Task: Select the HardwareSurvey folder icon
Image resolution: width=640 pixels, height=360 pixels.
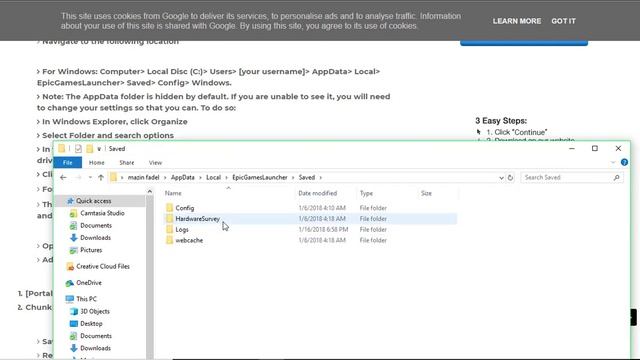Action: pyautogui.click(x=170, y=219)
